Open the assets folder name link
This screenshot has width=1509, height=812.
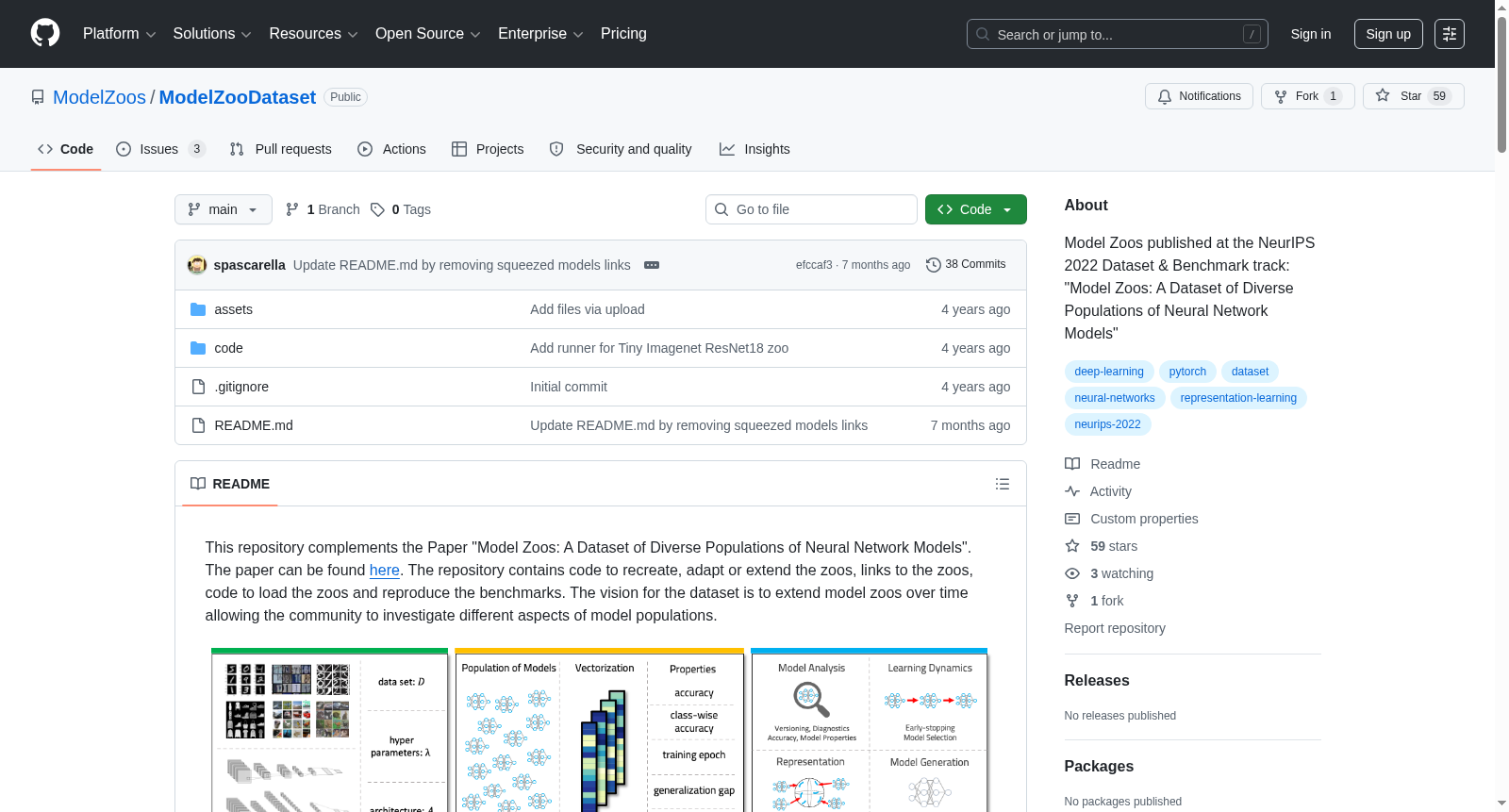[x=233, y=309]
